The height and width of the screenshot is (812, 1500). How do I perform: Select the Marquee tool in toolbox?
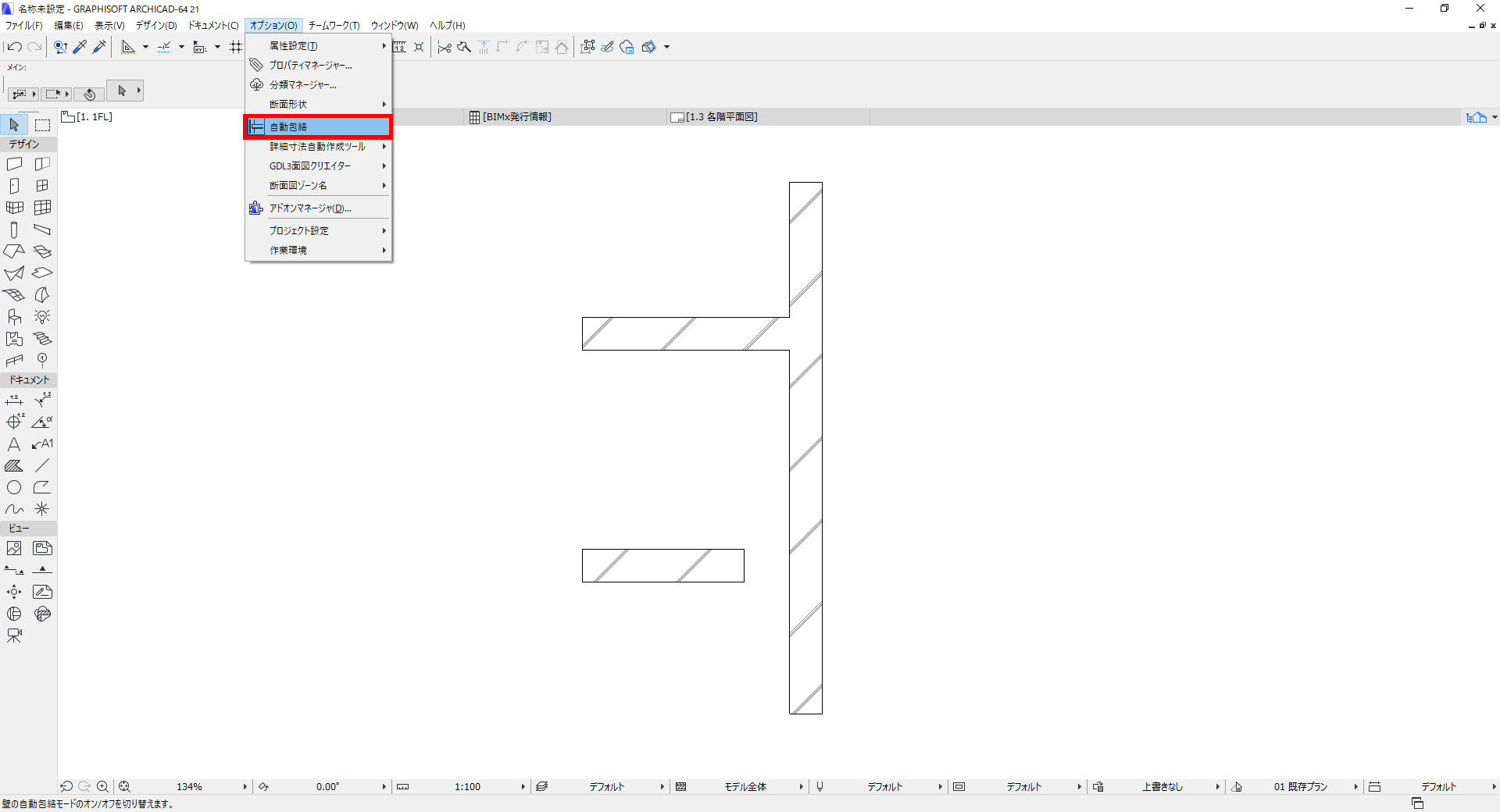pos(42,125)
